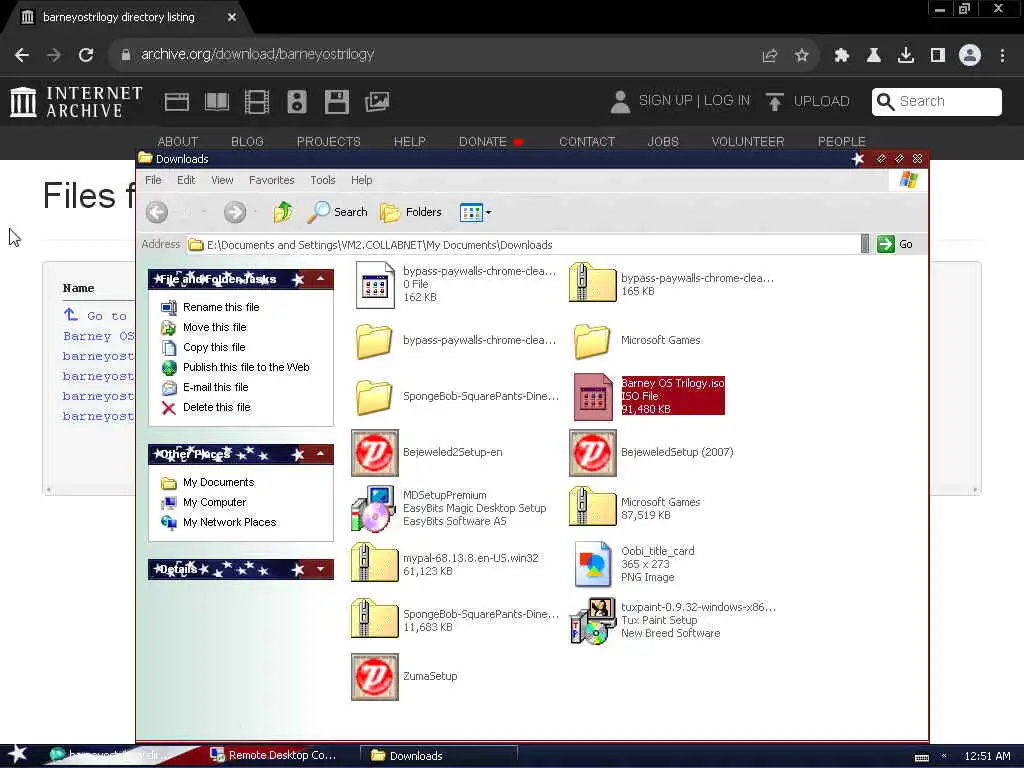Select the BejeweledSetup (2007) icon
The height and width of the screenshot is (768, 1024).
(x=593, y=453)
